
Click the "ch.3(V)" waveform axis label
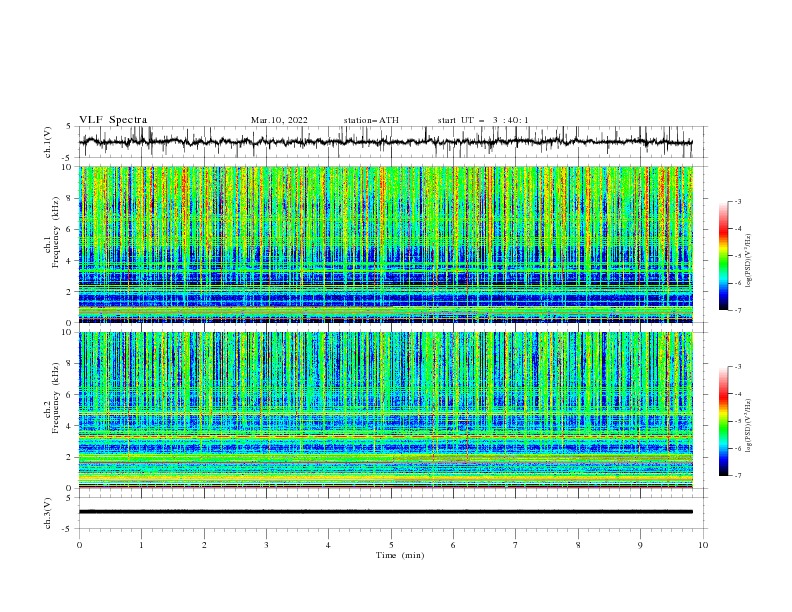(48, 513)
